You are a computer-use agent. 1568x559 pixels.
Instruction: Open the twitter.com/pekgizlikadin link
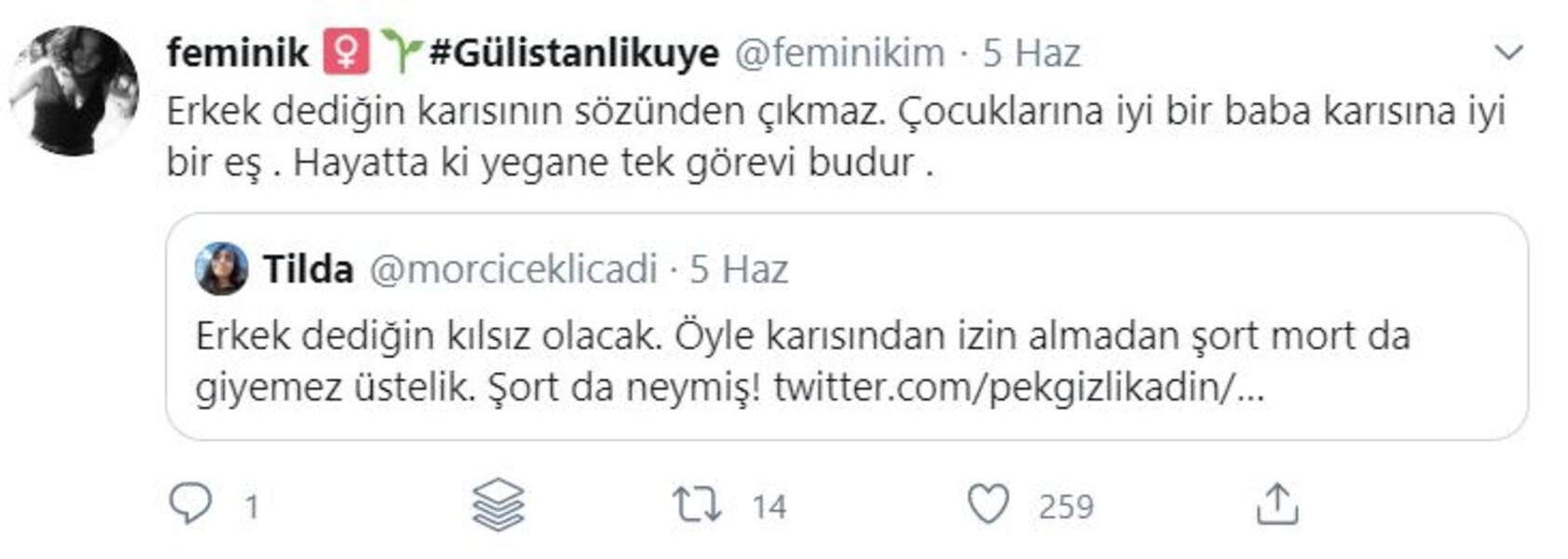[1017, 387]
